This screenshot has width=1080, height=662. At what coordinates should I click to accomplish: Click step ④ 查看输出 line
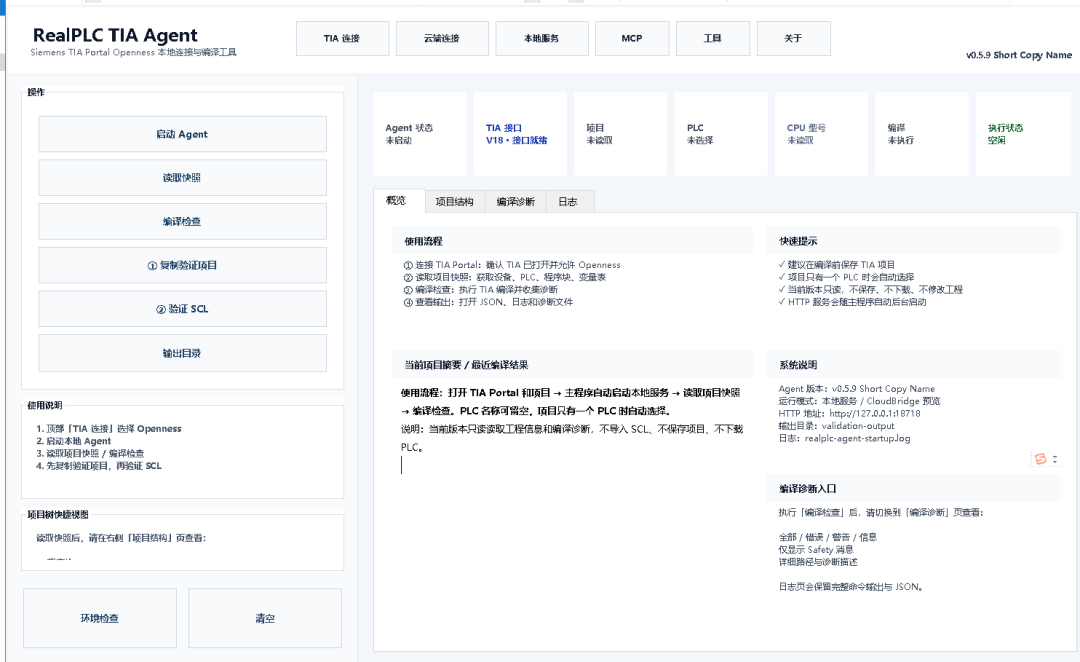point(488,302)
